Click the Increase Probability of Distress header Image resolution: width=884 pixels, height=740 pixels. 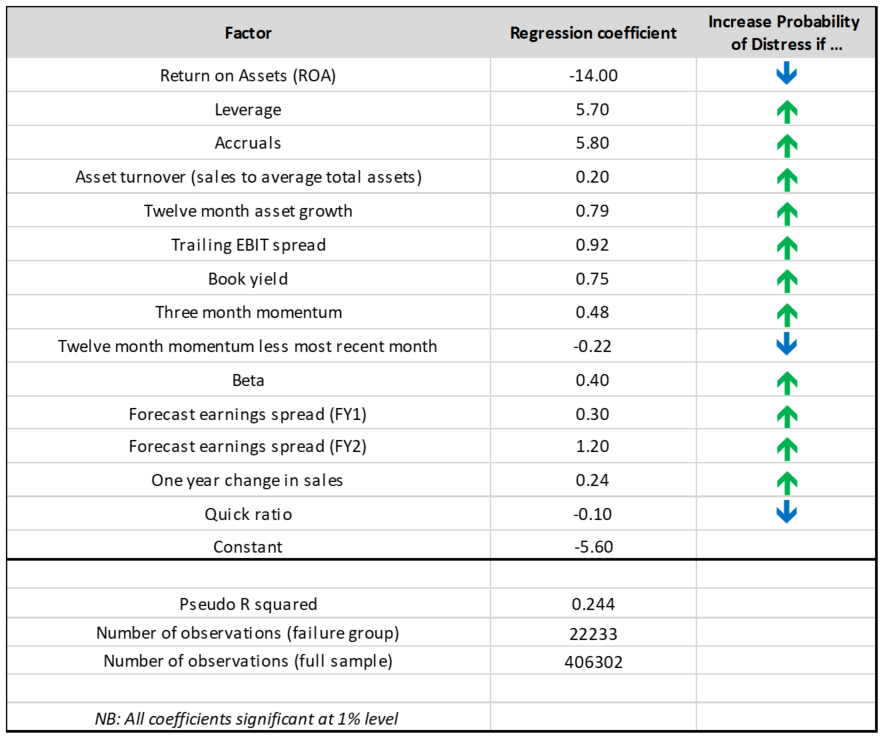pos(785,33)
